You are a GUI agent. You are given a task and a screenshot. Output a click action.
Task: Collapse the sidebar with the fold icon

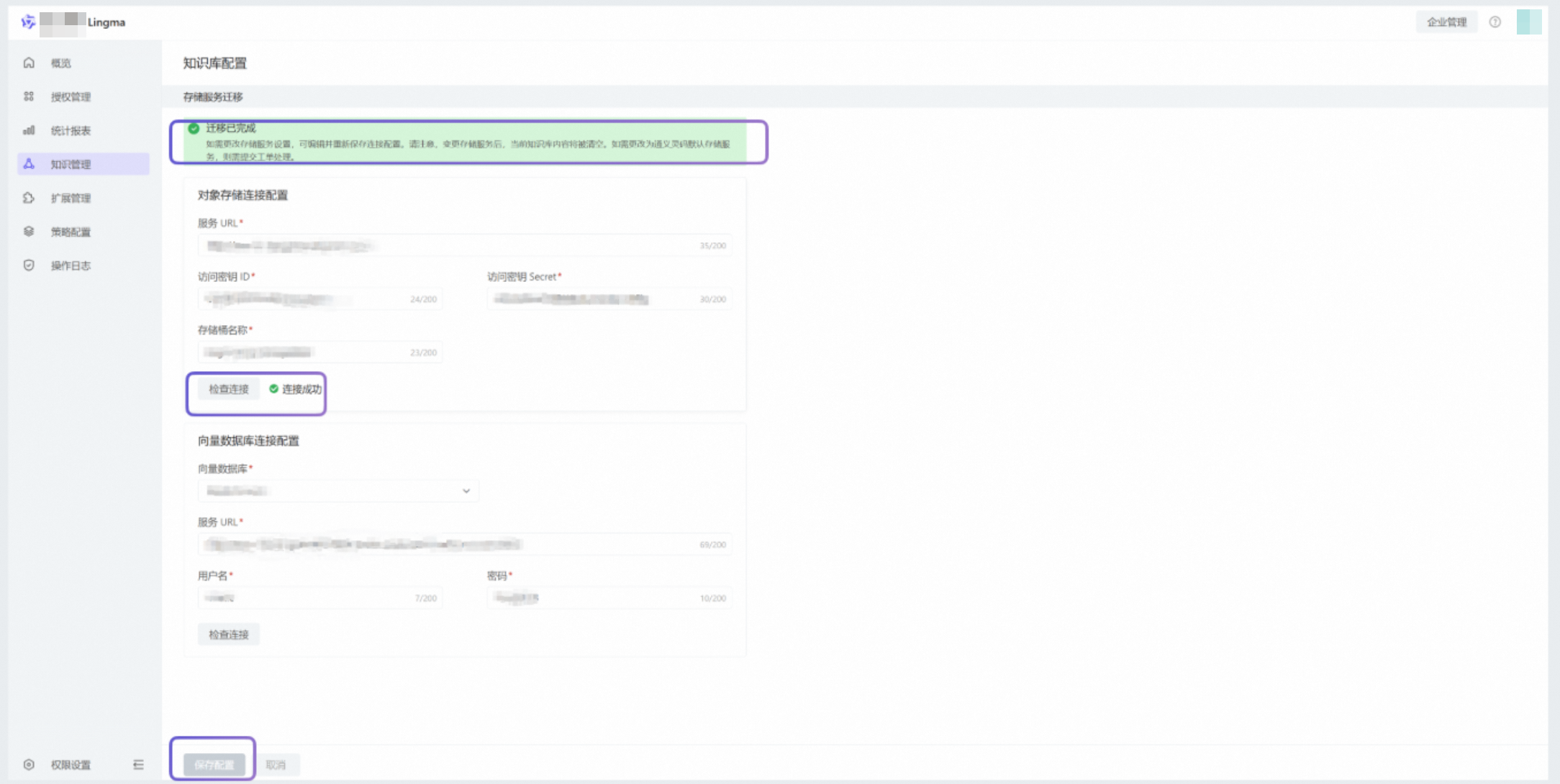pos(138,765)
